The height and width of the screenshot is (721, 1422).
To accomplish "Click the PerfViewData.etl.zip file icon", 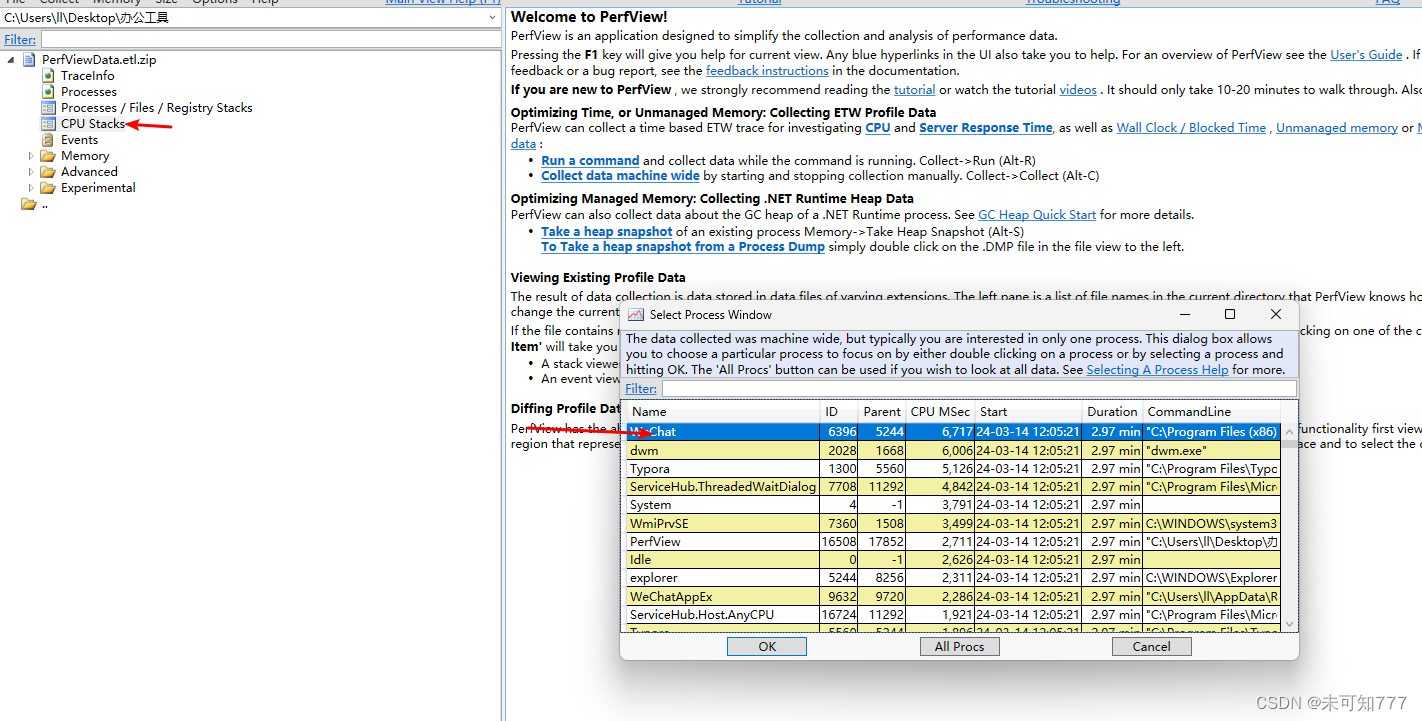I will (x=28, y=60).
